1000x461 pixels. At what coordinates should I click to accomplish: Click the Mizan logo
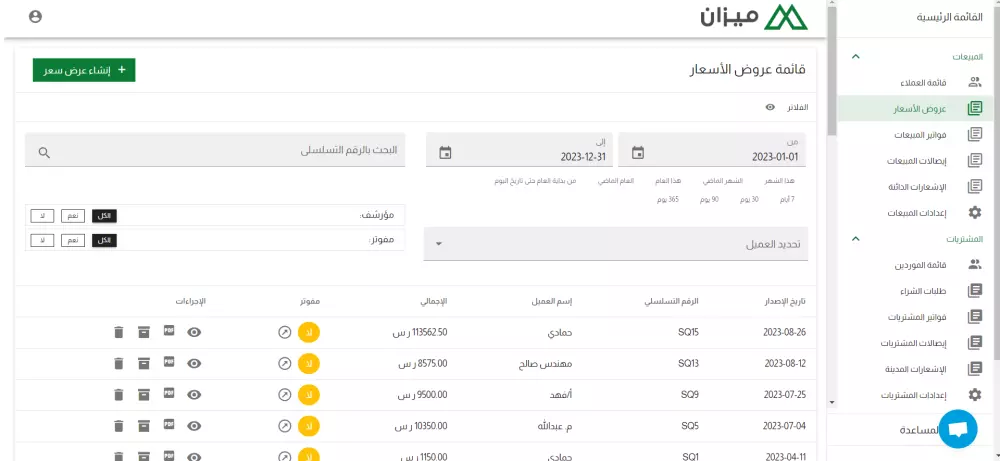[x=754, y=18]
